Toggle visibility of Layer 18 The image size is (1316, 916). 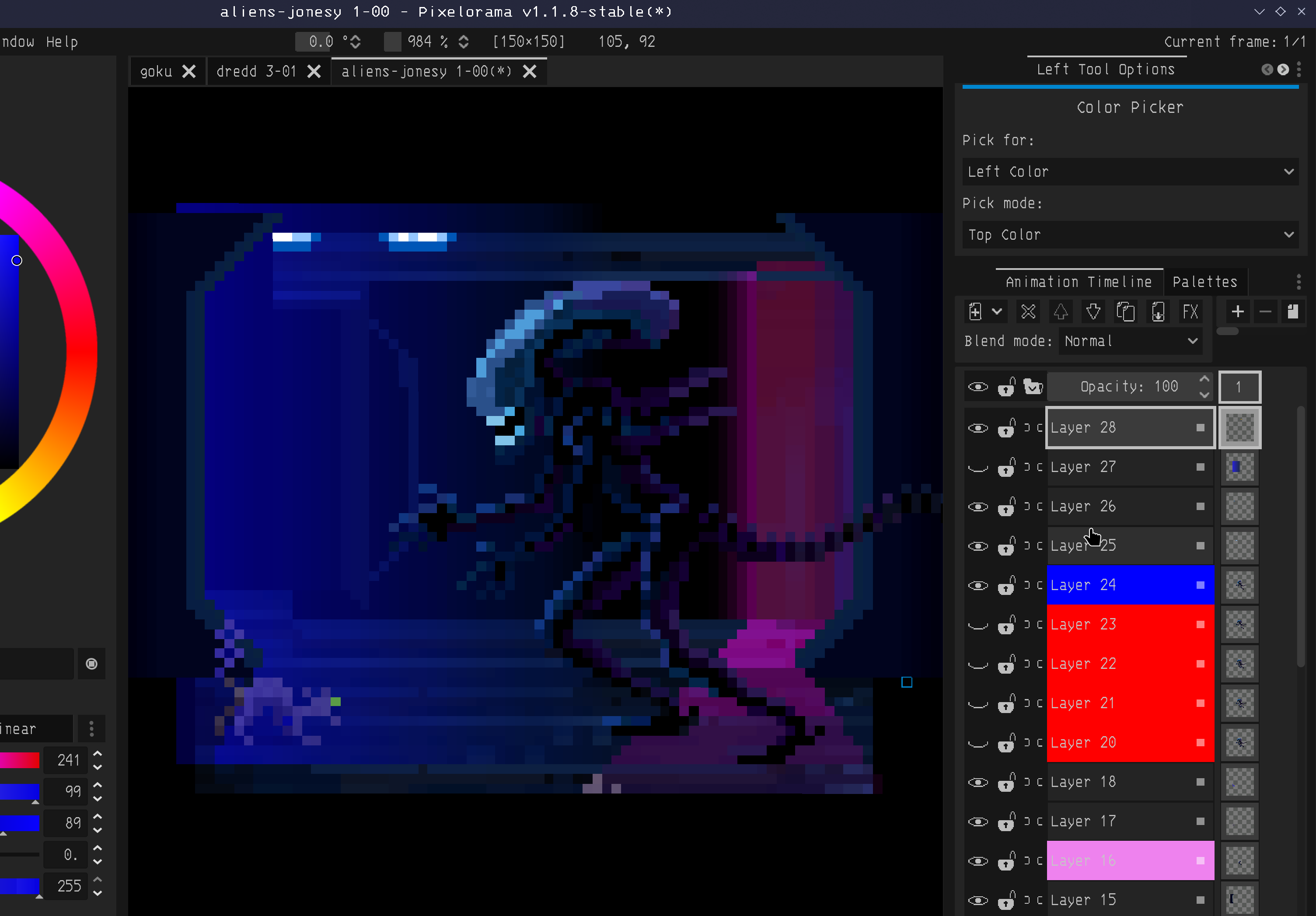point(978,783)
